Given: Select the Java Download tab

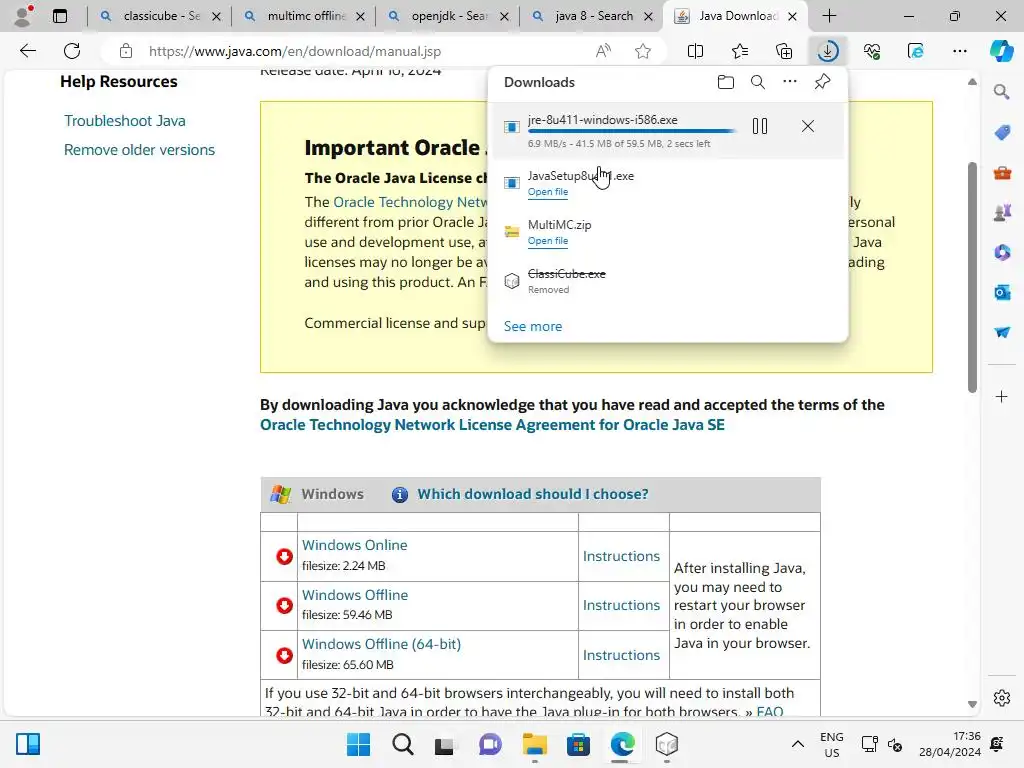Looking at the screenshot, I should [736, 16].
